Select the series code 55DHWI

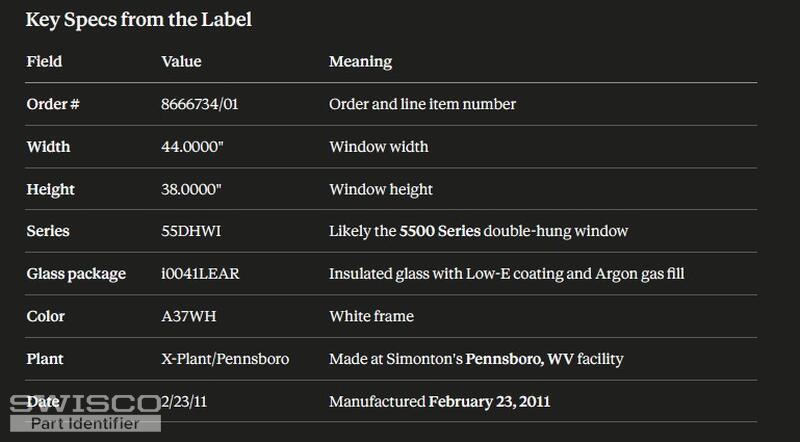(191, 231)
